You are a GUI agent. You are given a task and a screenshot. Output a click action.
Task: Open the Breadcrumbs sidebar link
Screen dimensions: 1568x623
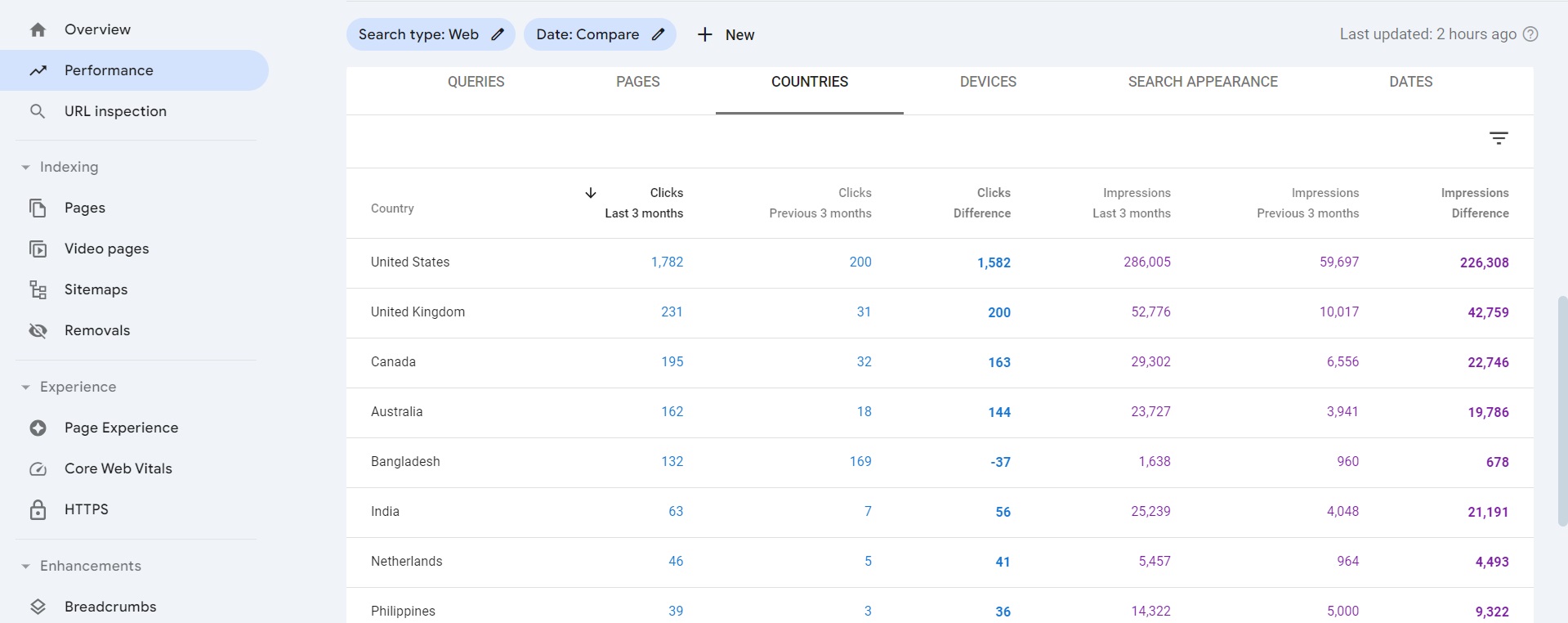(110, 607)
